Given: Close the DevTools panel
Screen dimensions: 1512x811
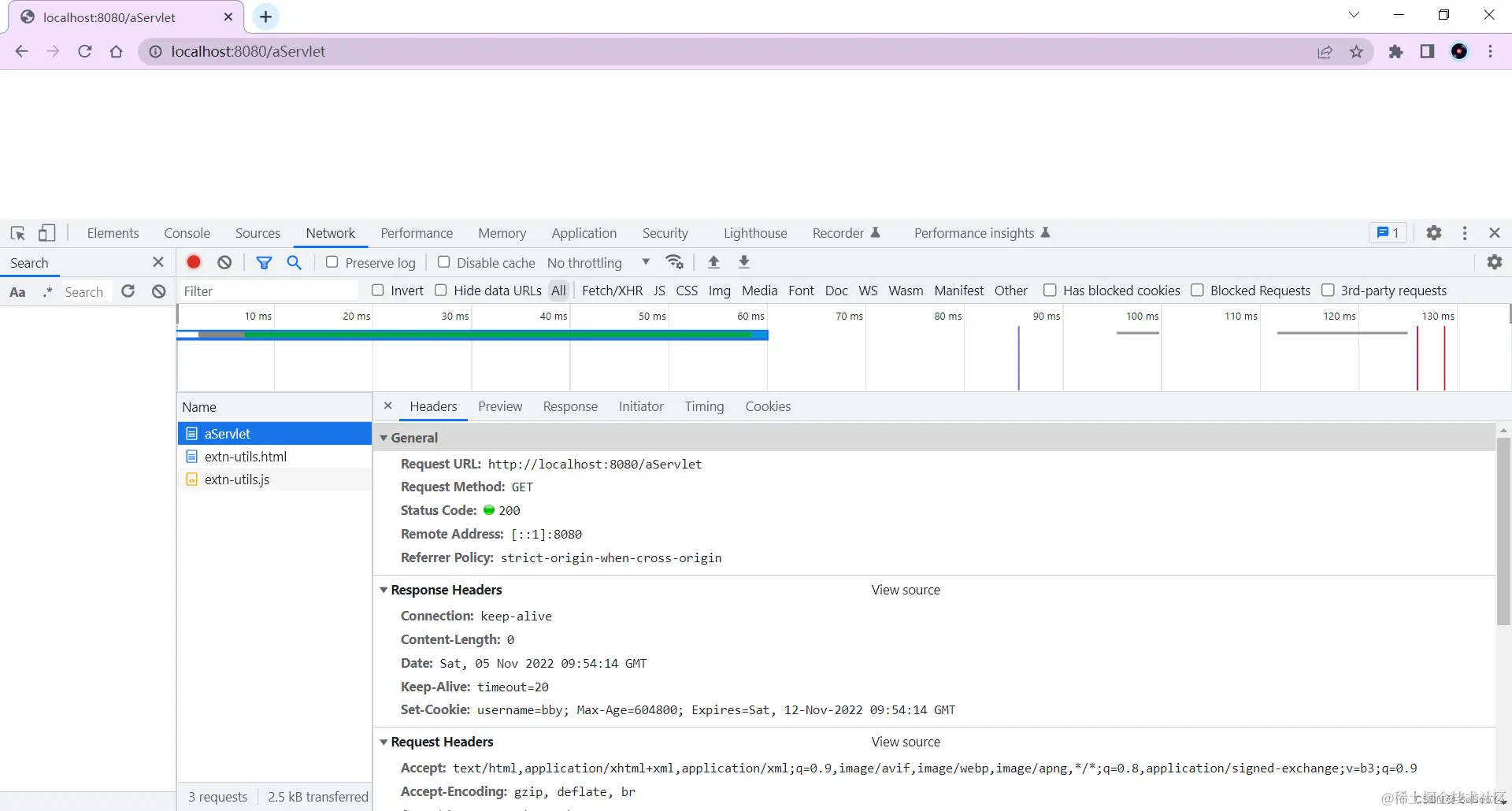Looking at the screenshot, I should 1495,233.
